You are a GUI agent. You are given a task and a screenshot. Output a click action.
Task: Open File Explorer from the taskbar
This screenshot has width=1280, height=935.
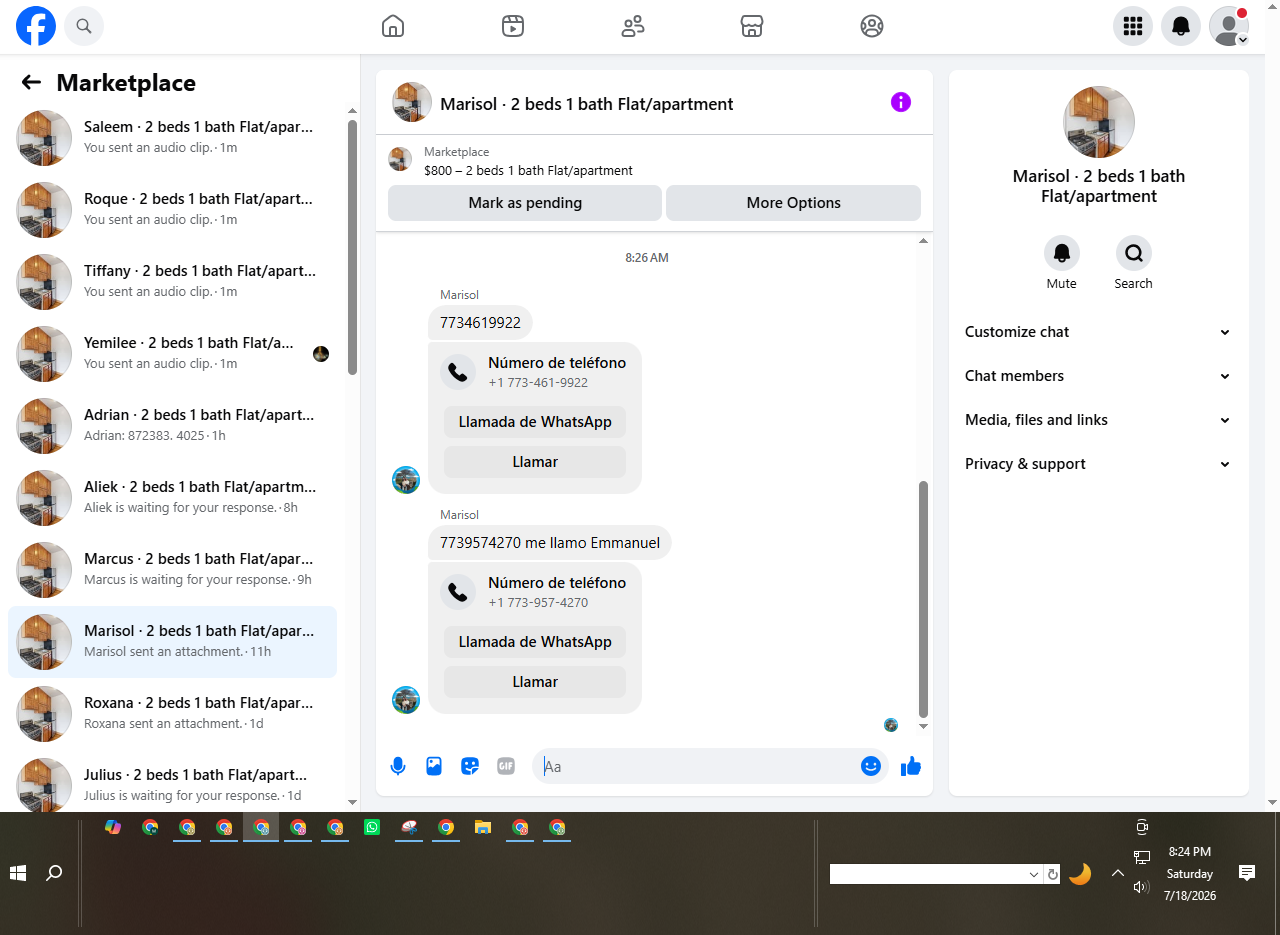coord(483,827)
